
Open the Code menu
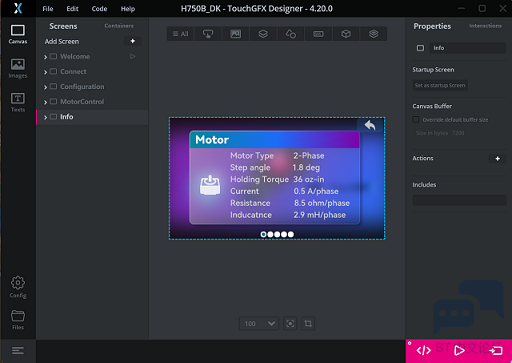[99, 9]
